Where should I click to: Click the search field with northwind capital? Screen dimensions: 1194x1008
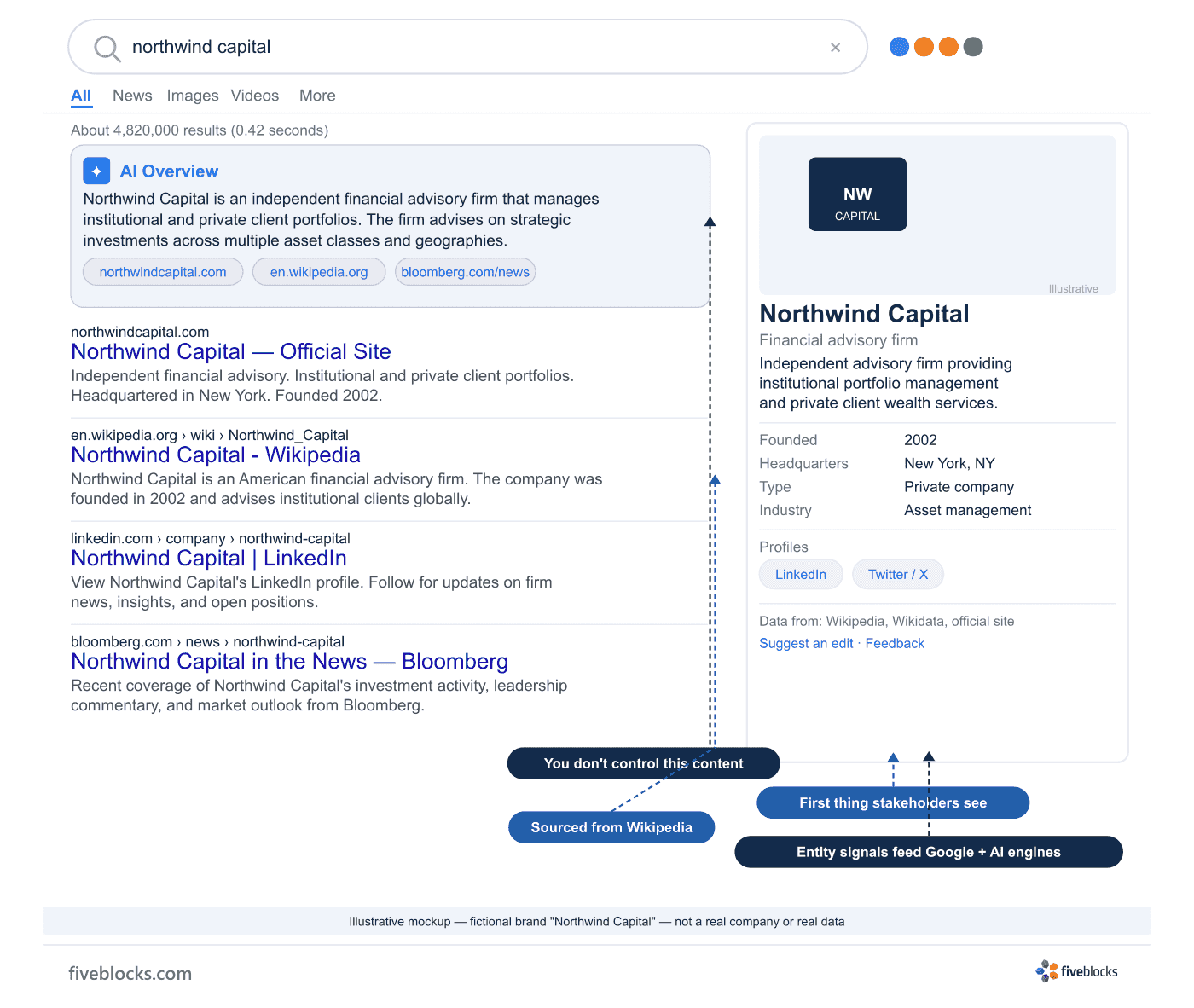467,47
